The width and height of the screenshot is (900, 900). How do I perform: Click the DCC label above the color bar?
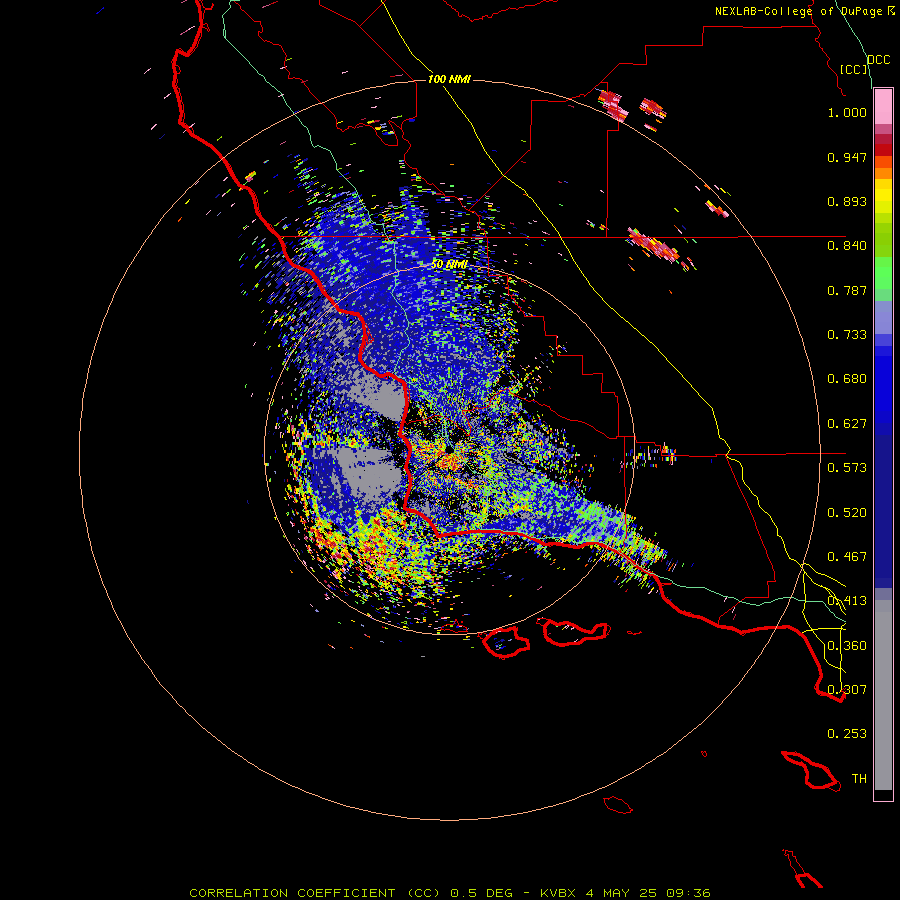point(879,60)
